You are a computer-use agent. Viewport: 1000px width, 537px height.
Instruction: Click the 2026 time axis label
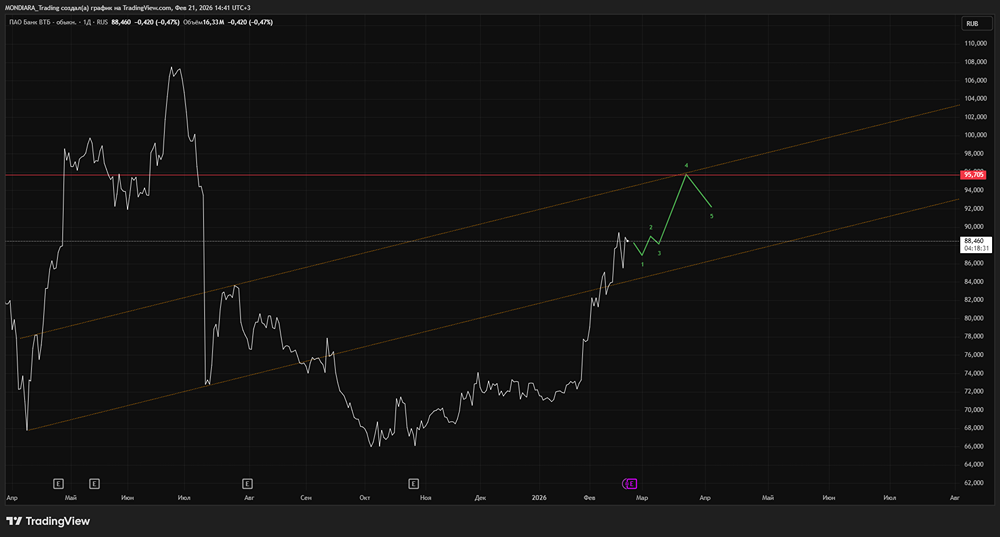click(x=539, y=497)
